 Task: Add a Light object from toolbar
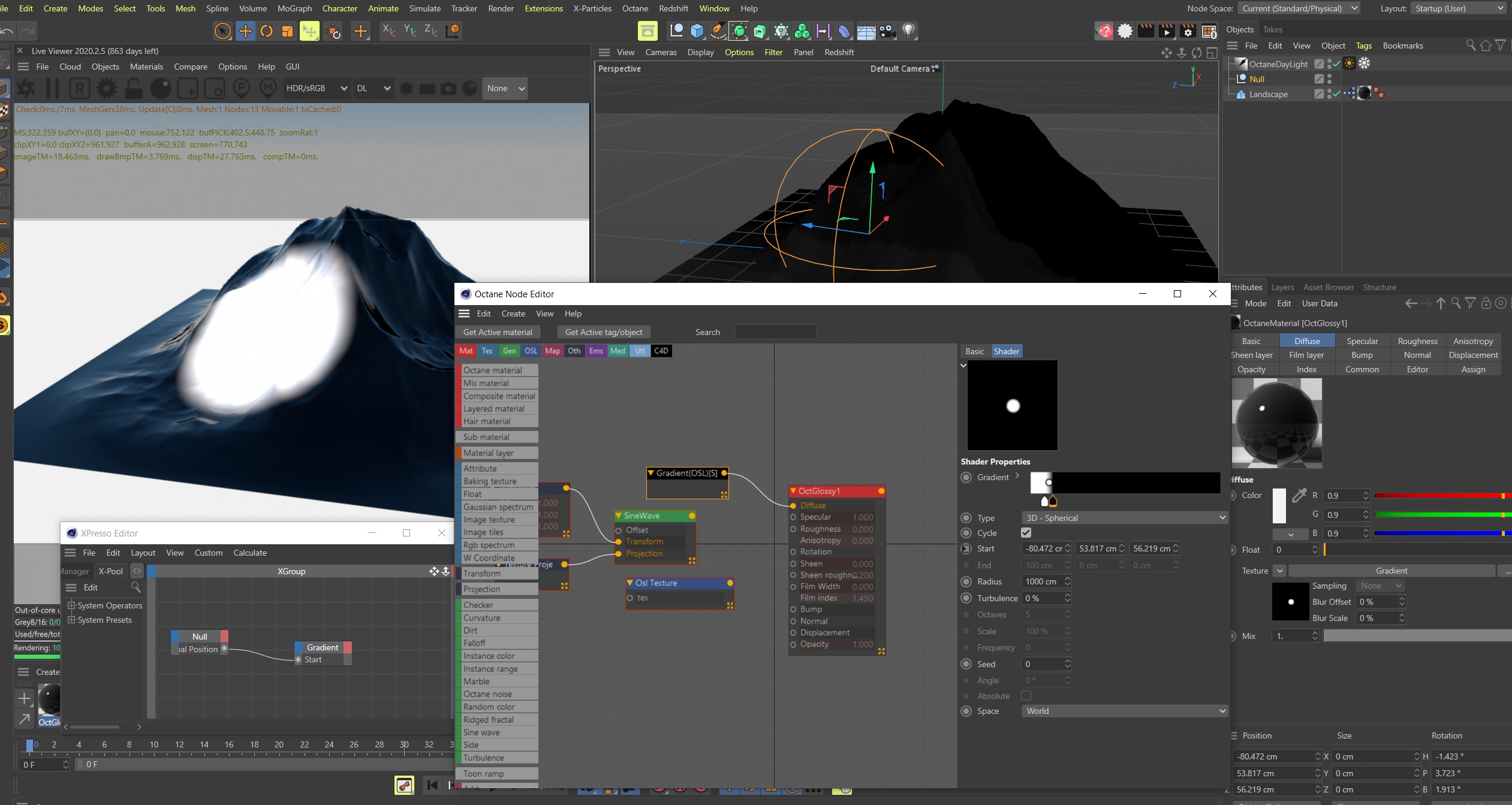[x=908, y=31]
